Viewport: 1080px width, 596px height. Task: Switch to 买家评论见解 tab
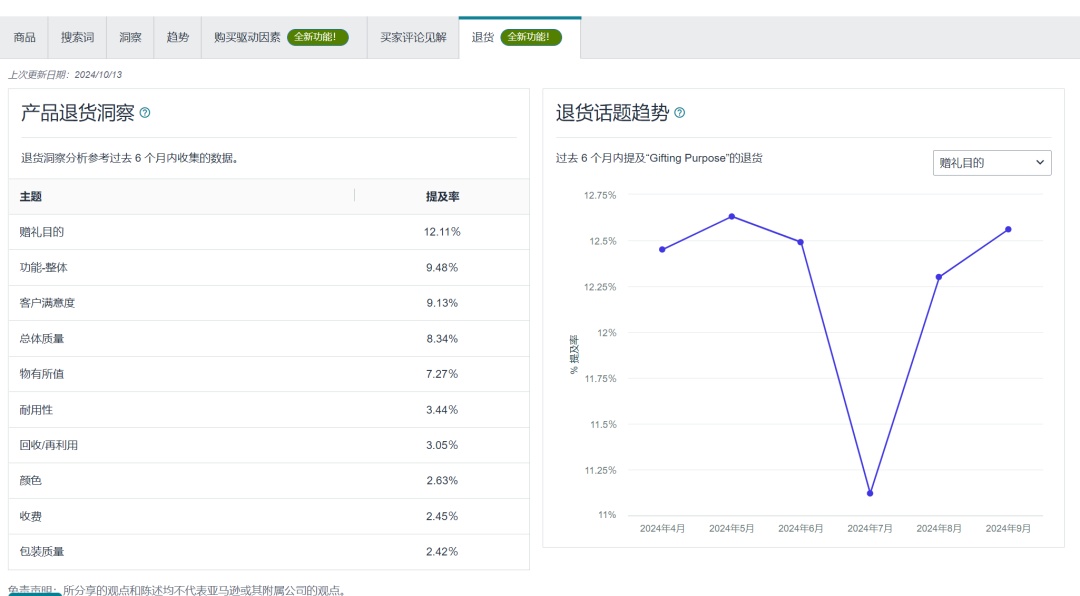pos(413,37)
